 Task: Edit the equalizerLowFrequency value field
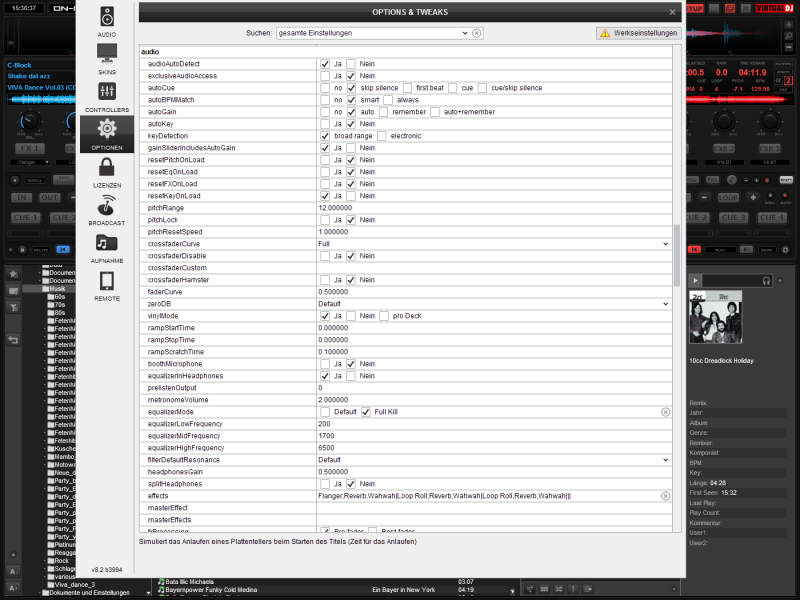pyautogui.click(x=494, y=424)
